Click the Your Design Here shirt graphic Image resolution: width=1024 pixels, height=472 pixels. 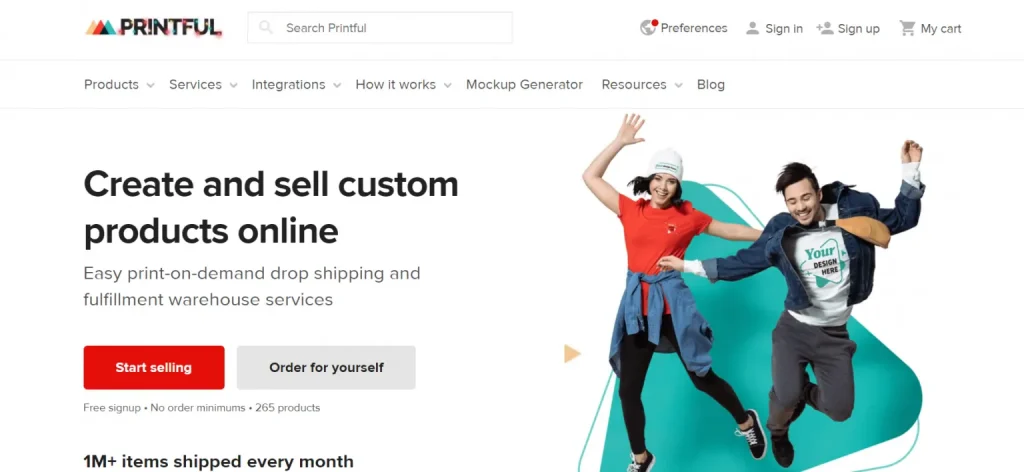click(824, 264)
